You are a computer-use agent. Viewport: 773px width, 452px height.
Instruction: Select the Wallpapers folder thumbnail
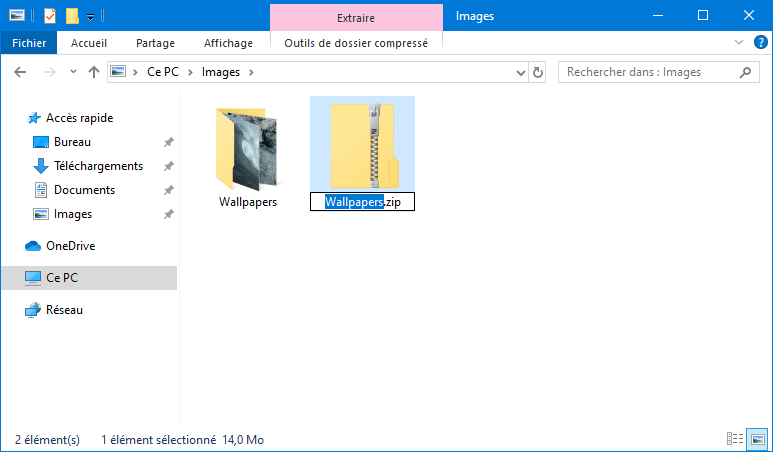pos(247,149)
